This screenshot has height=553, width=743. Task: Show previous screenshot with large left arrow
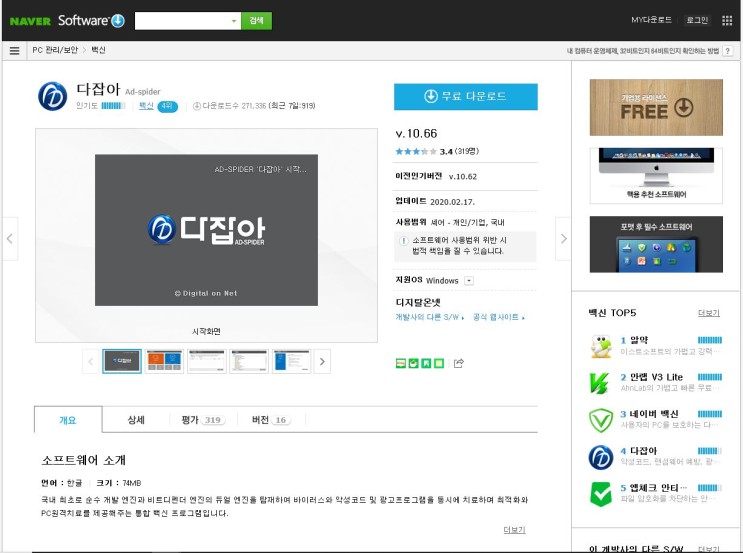tap(9, 239)
